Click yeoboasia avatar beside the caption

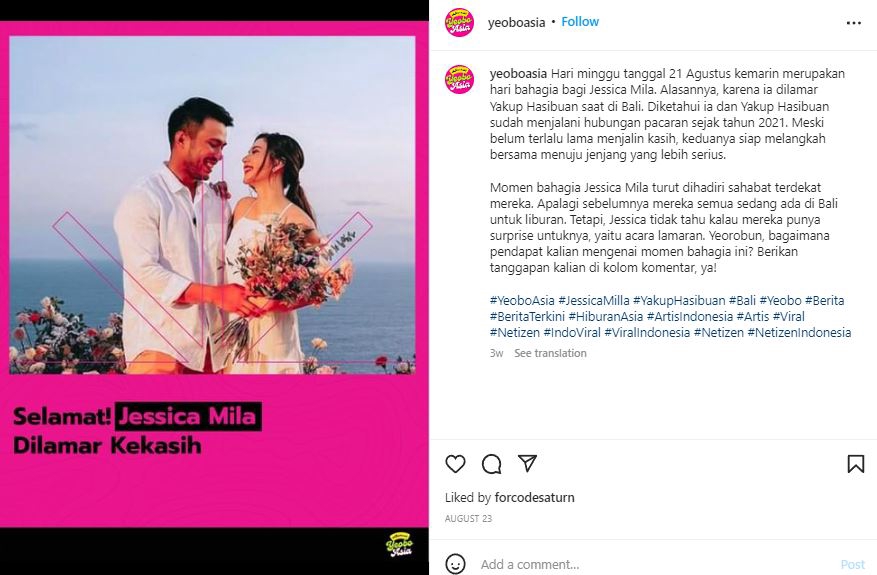[x=459, y=79]
